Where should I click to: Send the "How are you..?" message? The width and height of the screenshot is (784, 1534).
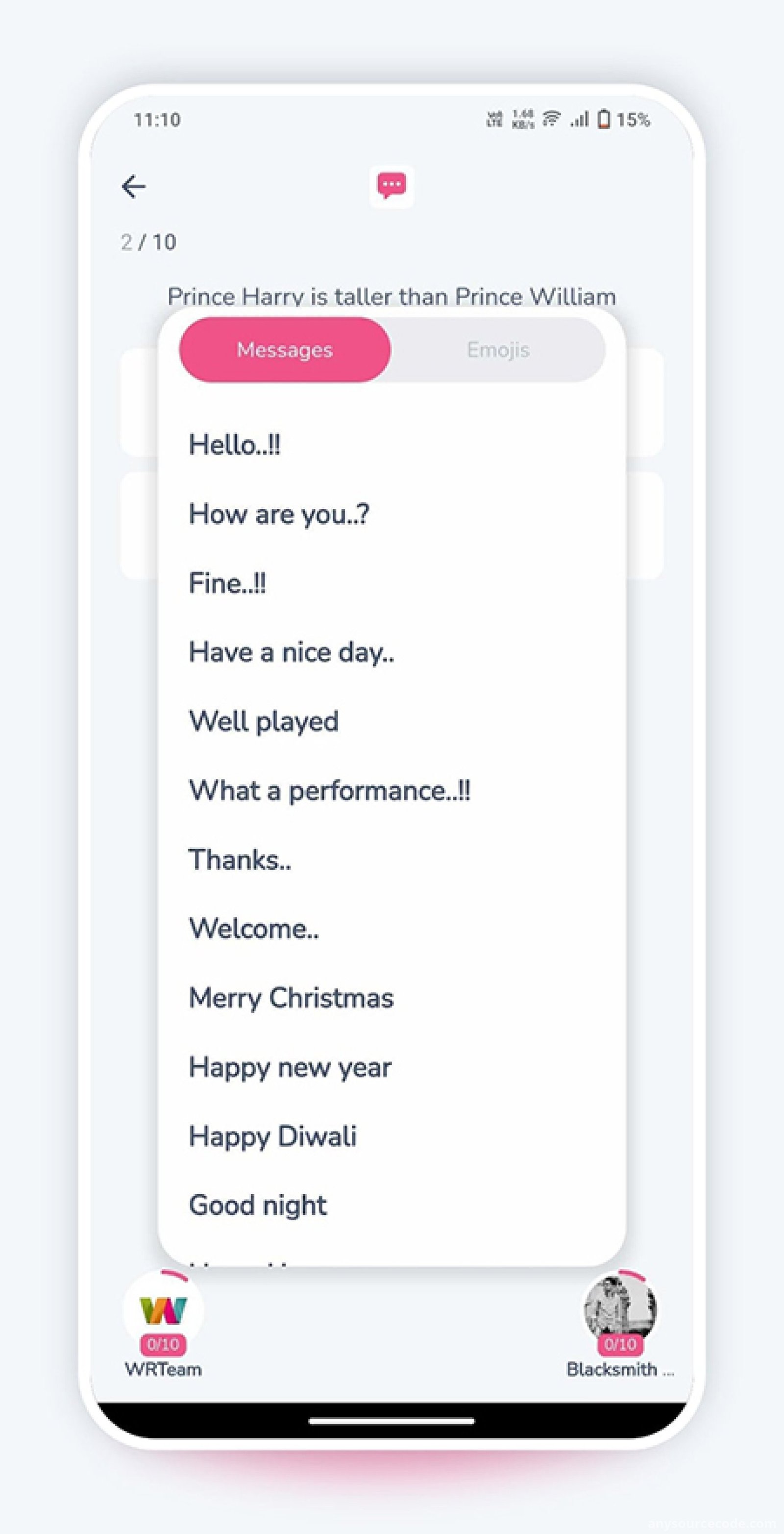(279, 514)
